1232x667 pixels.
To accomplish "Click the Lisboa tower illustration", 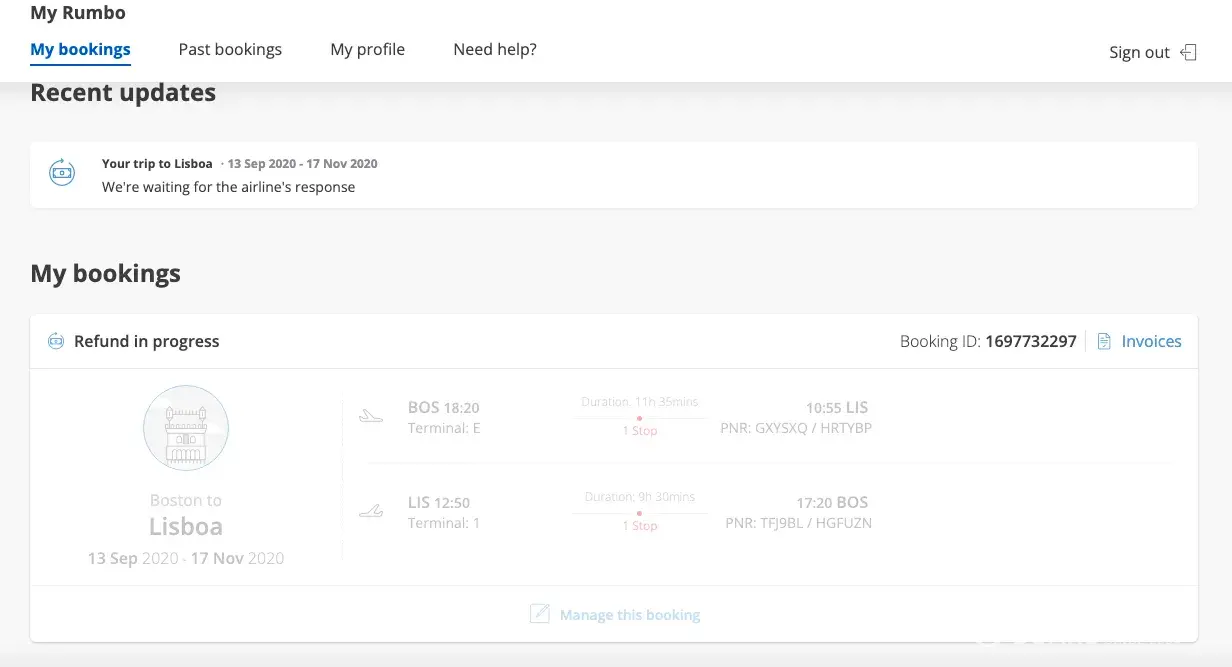I will tap(186, 428).
